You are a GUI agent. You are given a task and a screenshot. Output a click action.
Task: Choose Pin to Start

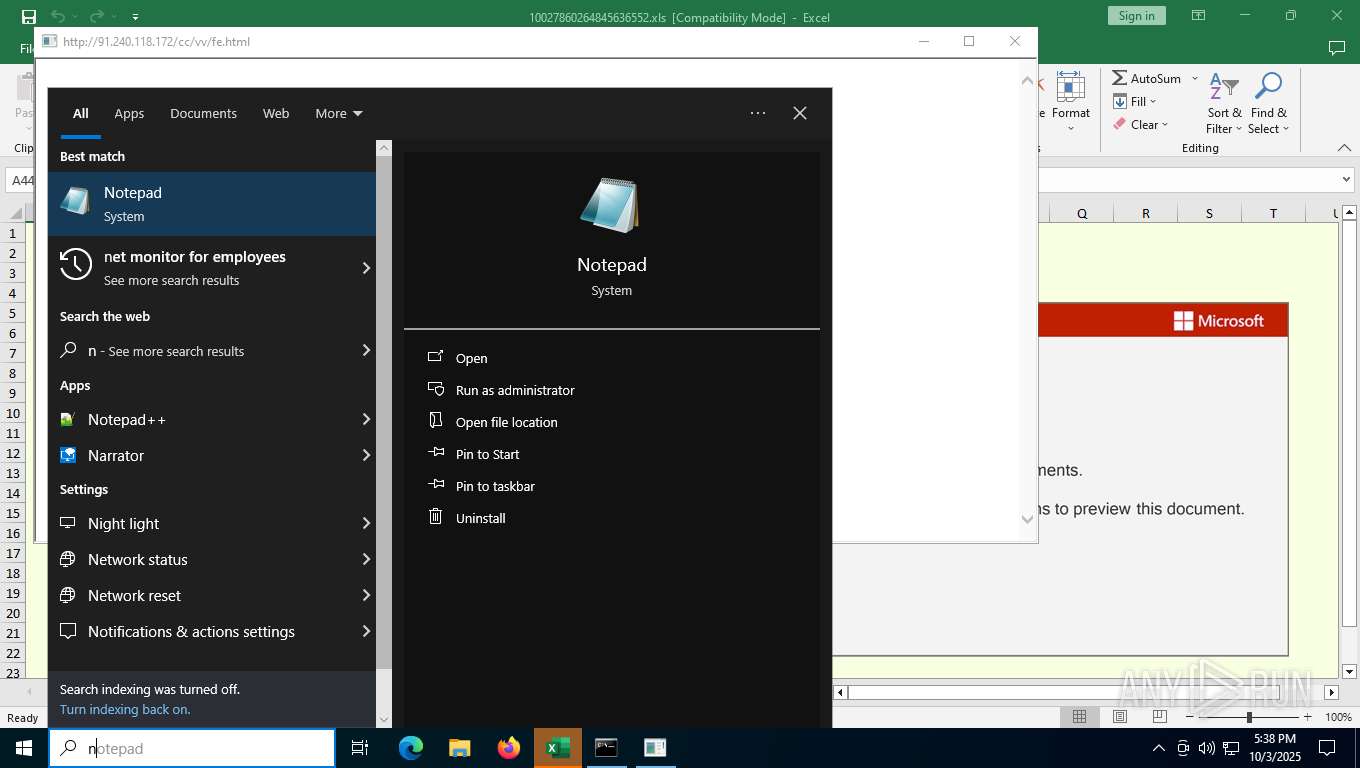pos(487,454)
